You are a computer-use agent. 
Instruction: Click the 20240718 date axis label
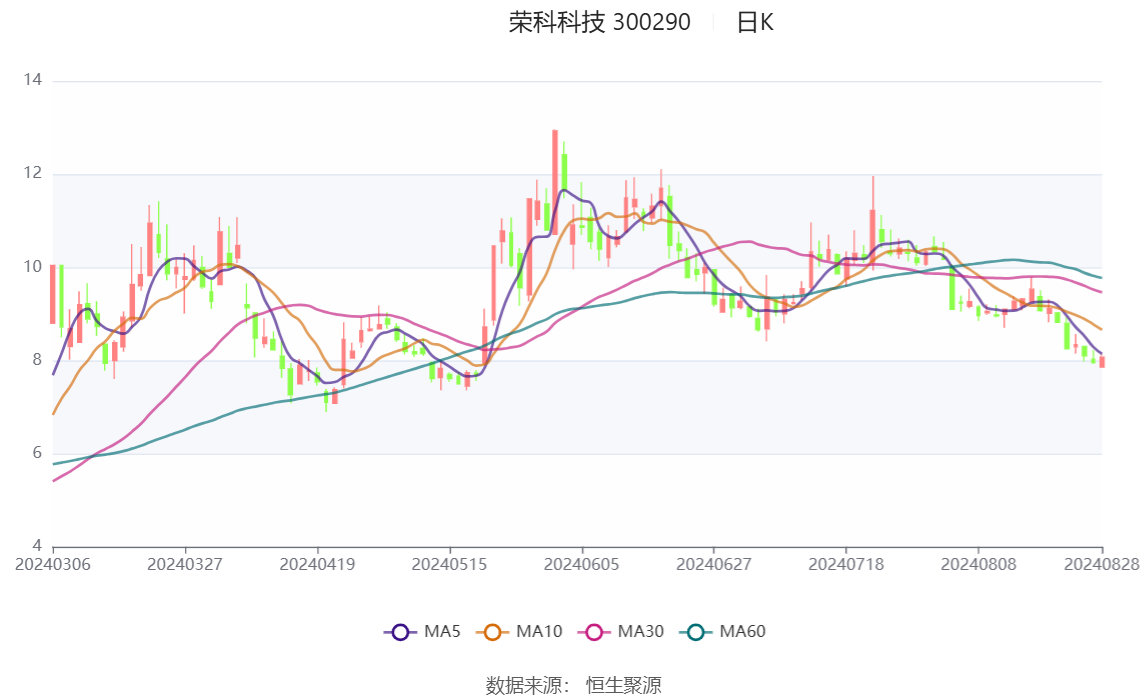(x=846, y=564)
